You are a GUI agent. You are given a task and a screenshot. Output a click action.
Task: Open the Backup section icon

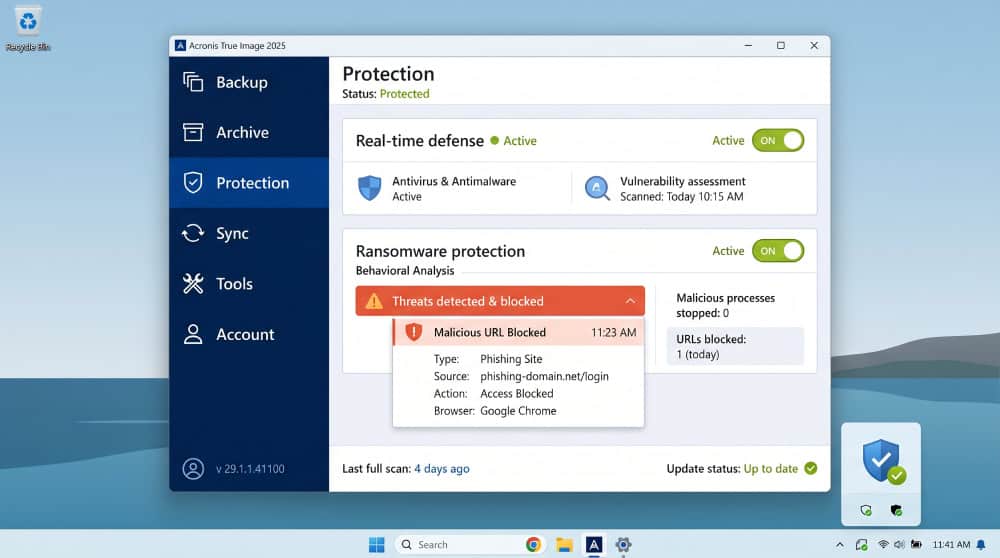point(193,82)
